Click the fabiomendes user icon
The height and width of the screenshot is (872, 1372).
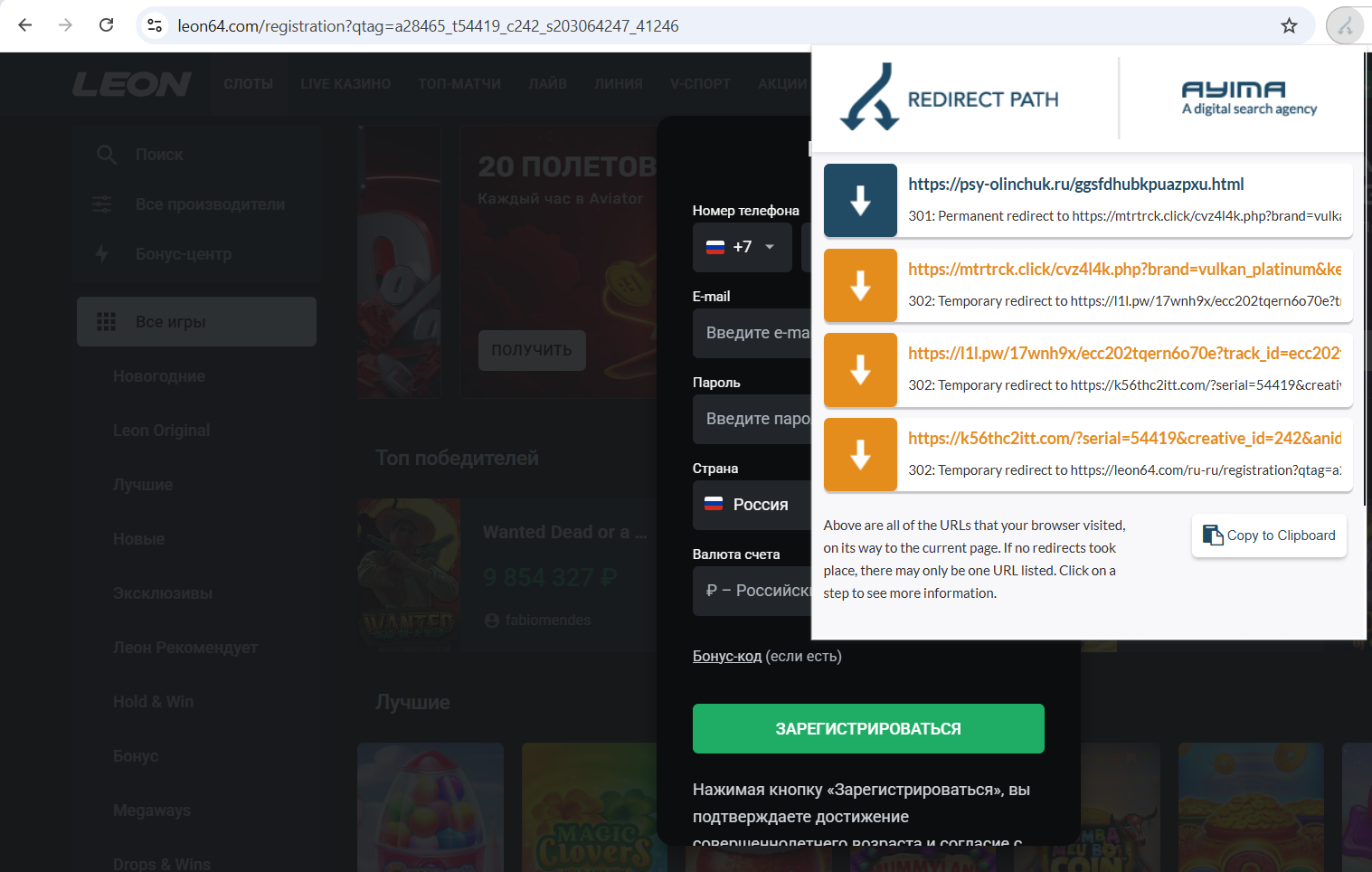coord(492,621)
